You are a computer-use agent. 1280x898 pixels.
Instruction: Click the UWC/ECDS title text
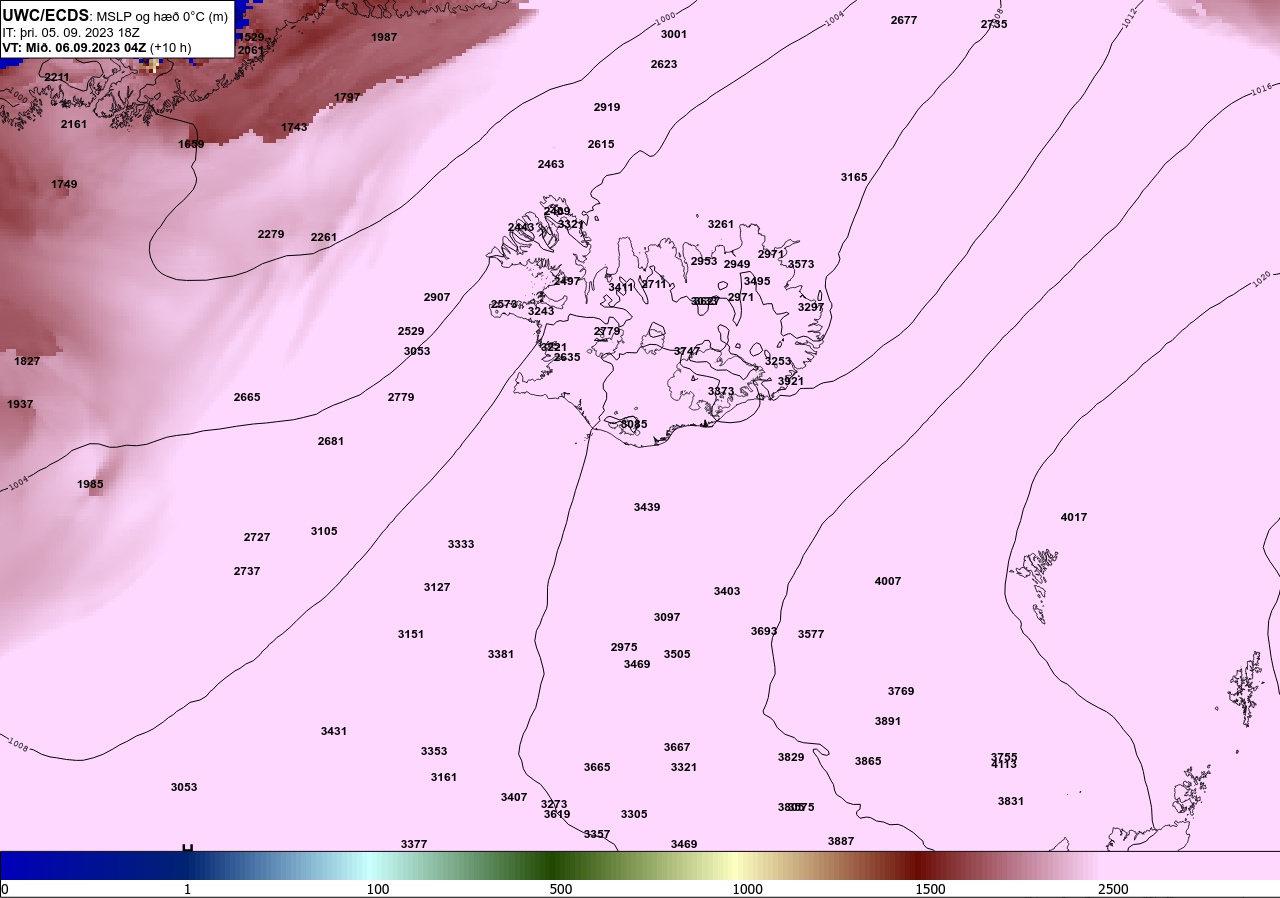coord(46,15)
